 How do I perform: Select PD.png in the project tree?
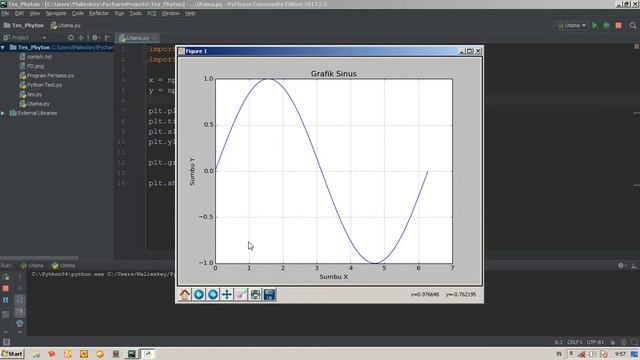(x=32, y=66)
